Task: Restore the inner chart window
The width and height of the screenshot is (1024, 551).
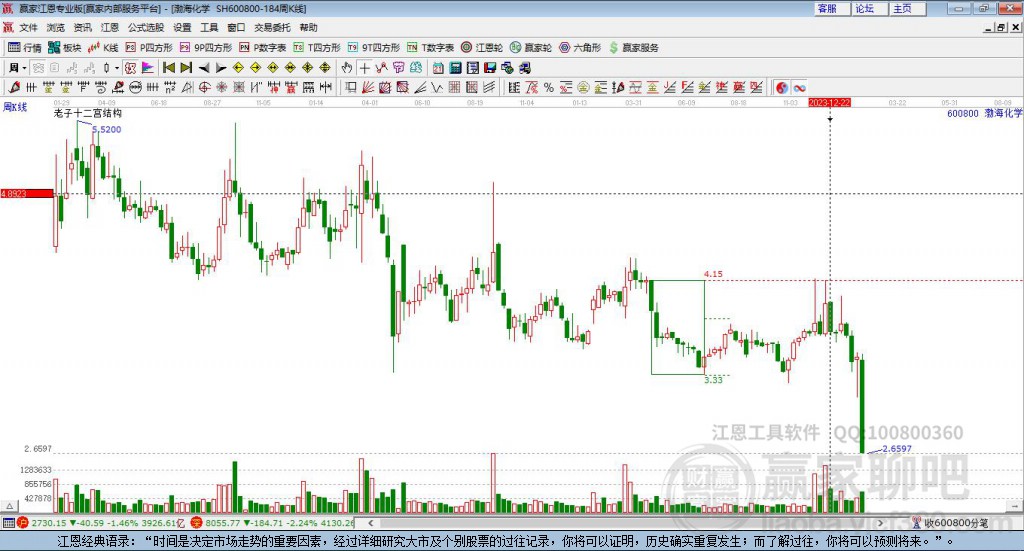Action: (x=1001, y=27)
